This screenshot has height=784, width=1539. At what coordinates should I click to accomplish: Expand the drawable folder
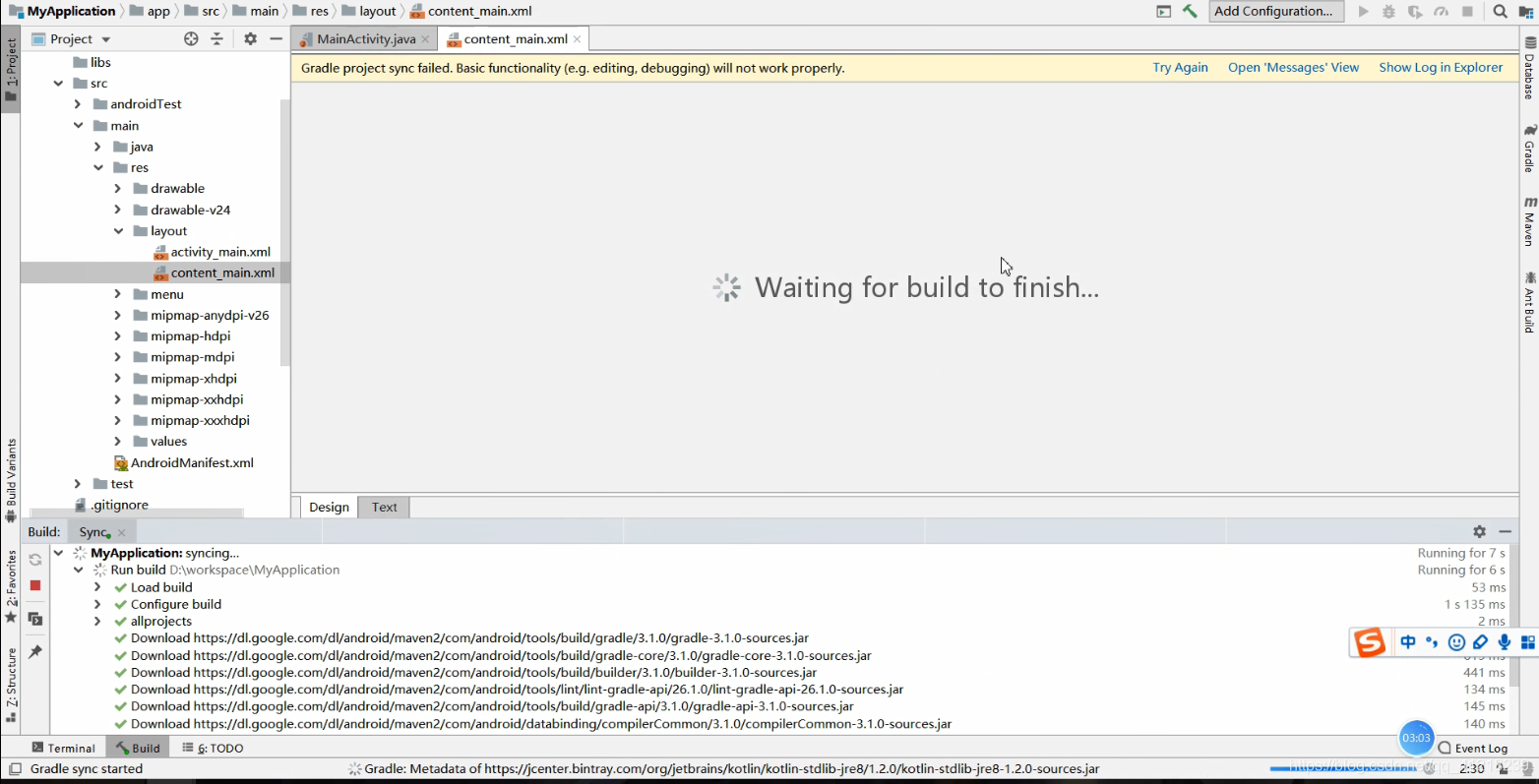[x=118, y=189]
